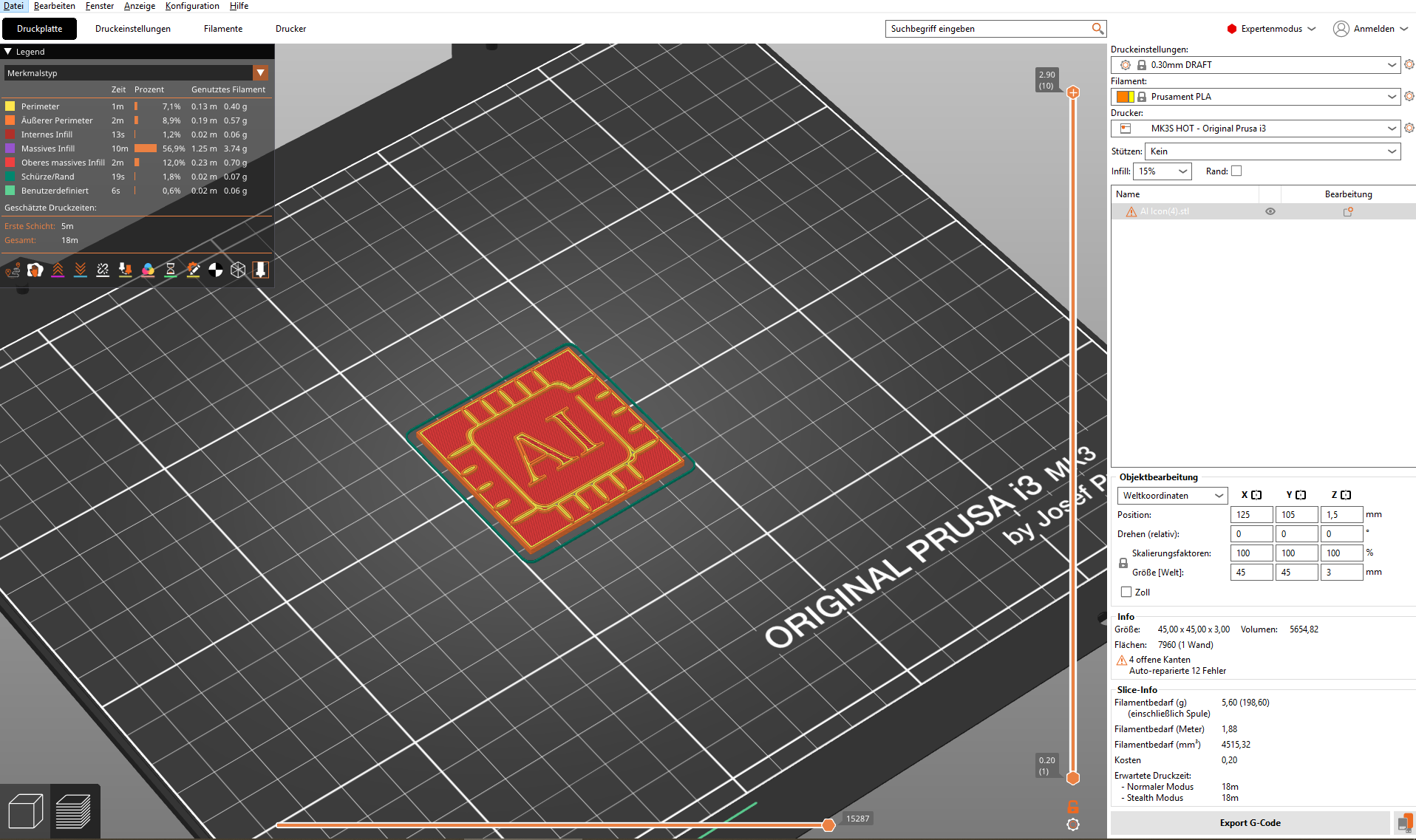Screen dimensions: 1416x840
Task: Open Stützen supports dropdown
Action: point(1273,151)
